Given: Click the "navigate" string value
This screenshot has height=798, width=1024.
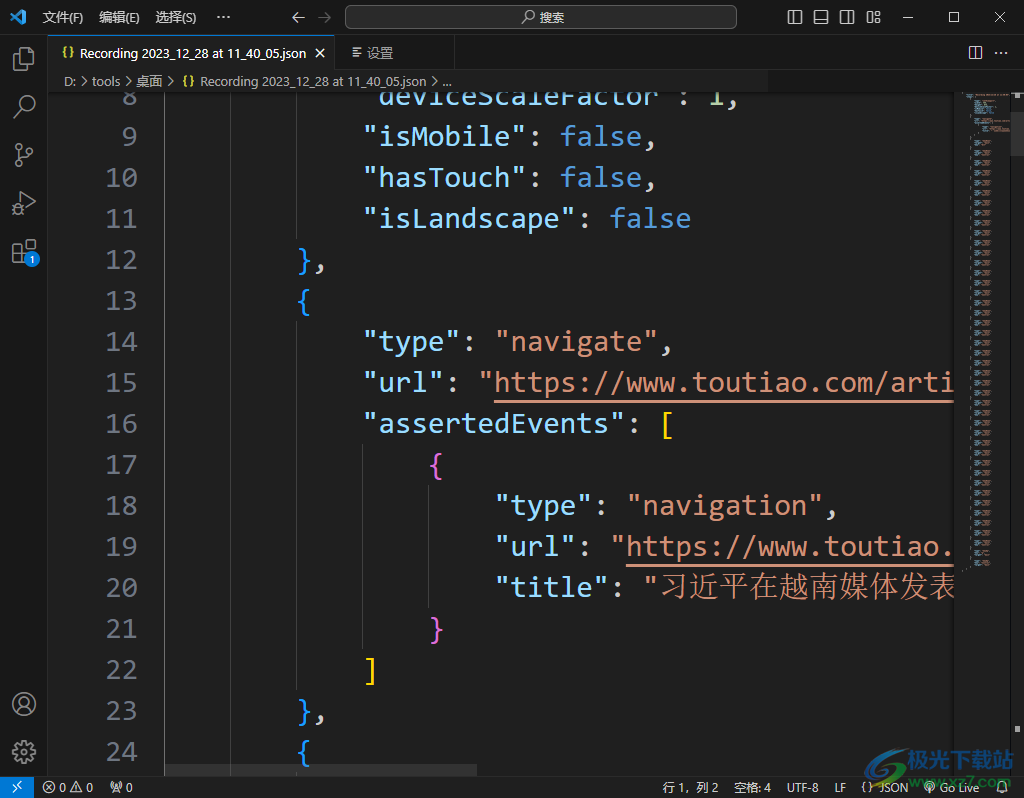Looking at the screenshot, I should (577, 342).
